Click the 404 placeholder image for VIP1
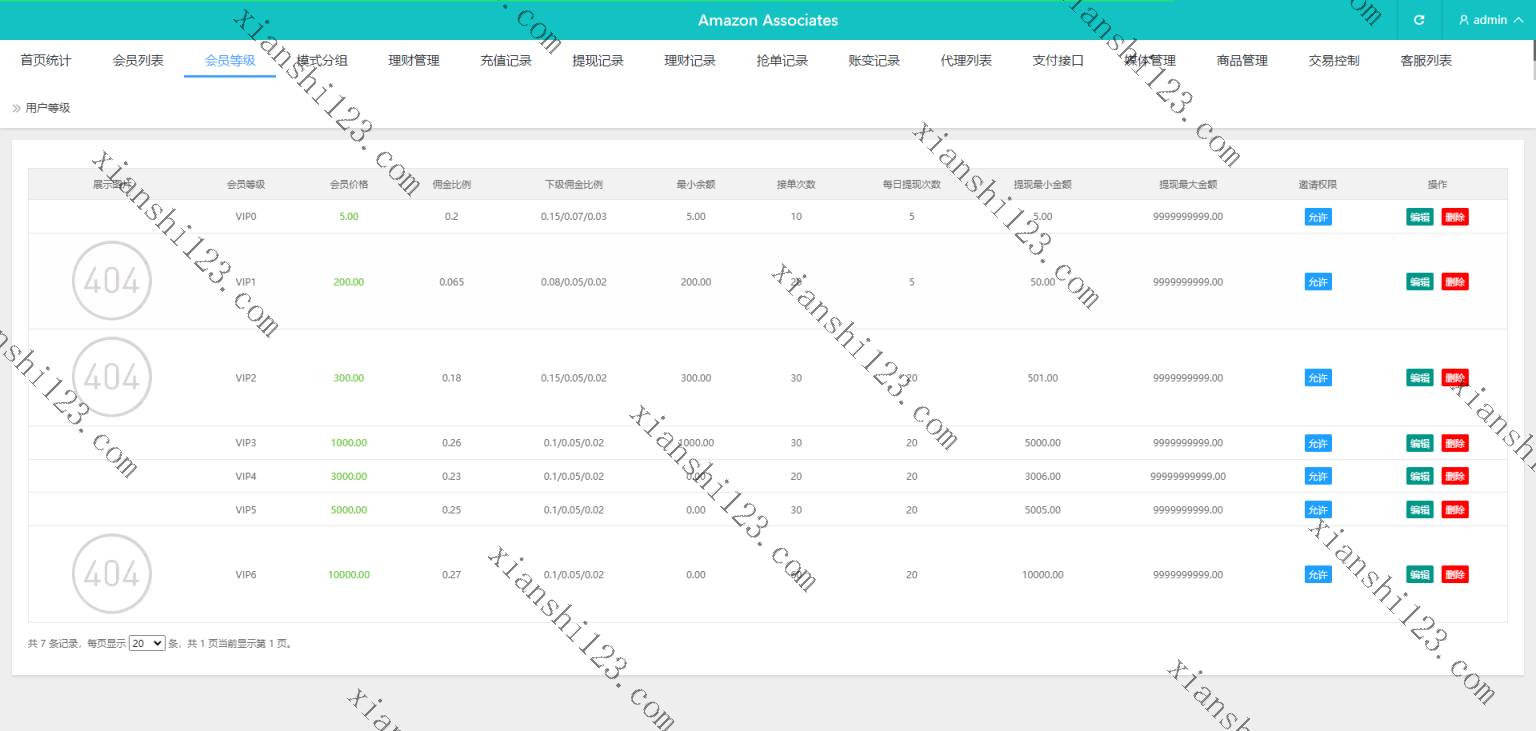This screenshot has height=731, width=1536. pyautogui.click(x=112, y=281)
